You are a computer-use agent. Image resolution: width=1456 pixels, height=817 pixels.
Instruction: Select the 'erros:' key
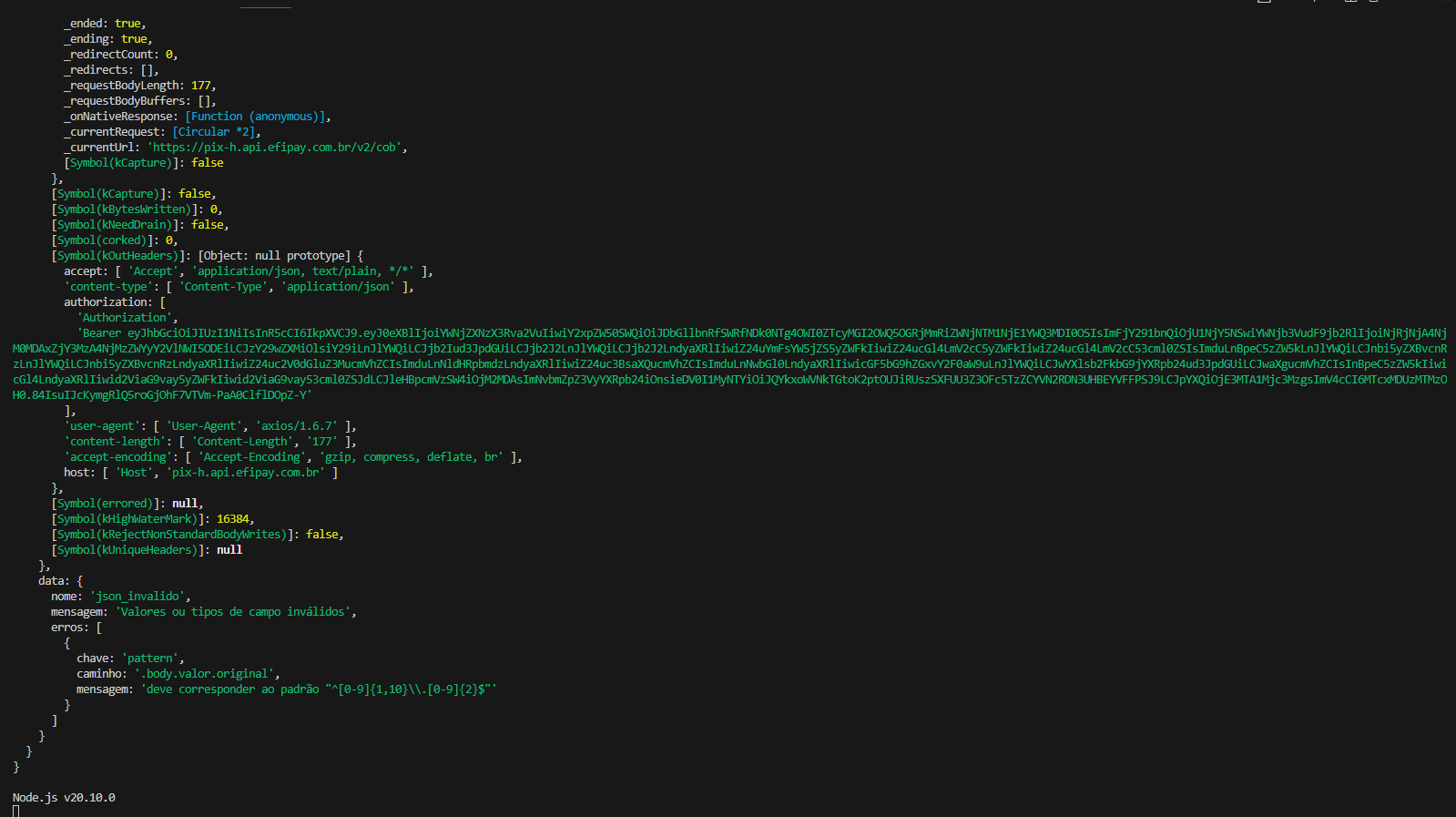click(x=70, y=628)
